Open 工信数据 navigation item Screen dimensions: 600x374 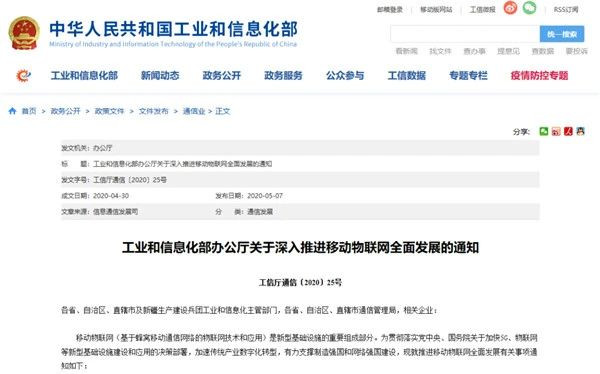pyautogui.click(x=406, y=75)
